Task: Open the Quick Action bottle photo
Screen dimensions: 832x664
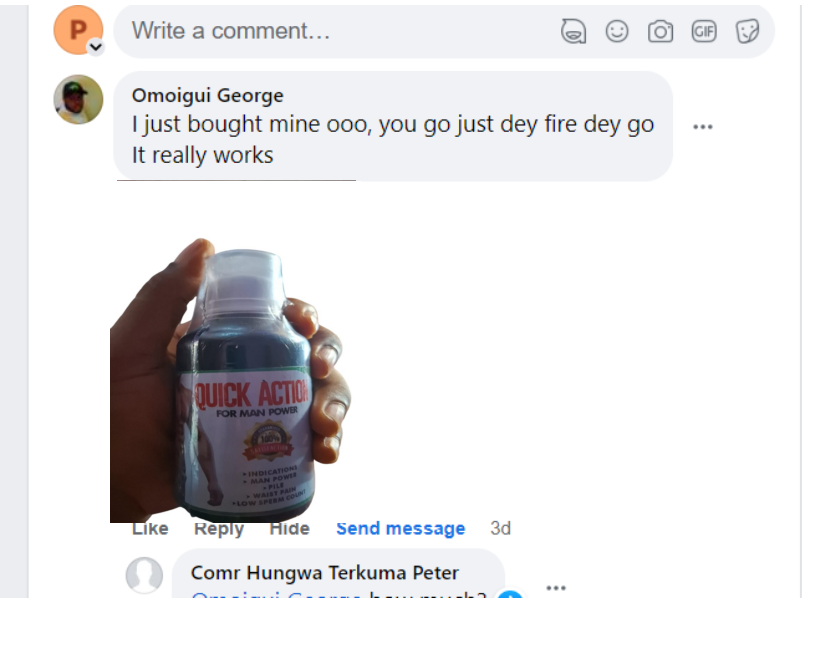Action: [x=230, y=380]
